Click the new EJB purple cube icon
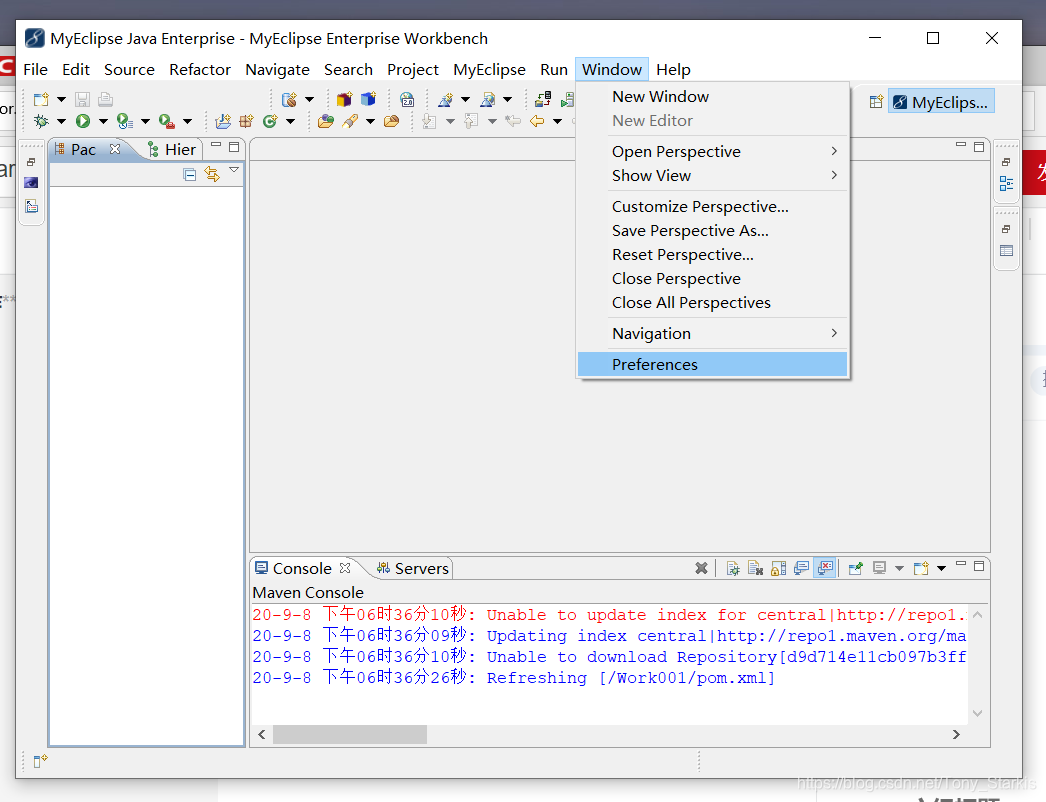Viewport: 1046px width, 802px height. coord(344,99)
